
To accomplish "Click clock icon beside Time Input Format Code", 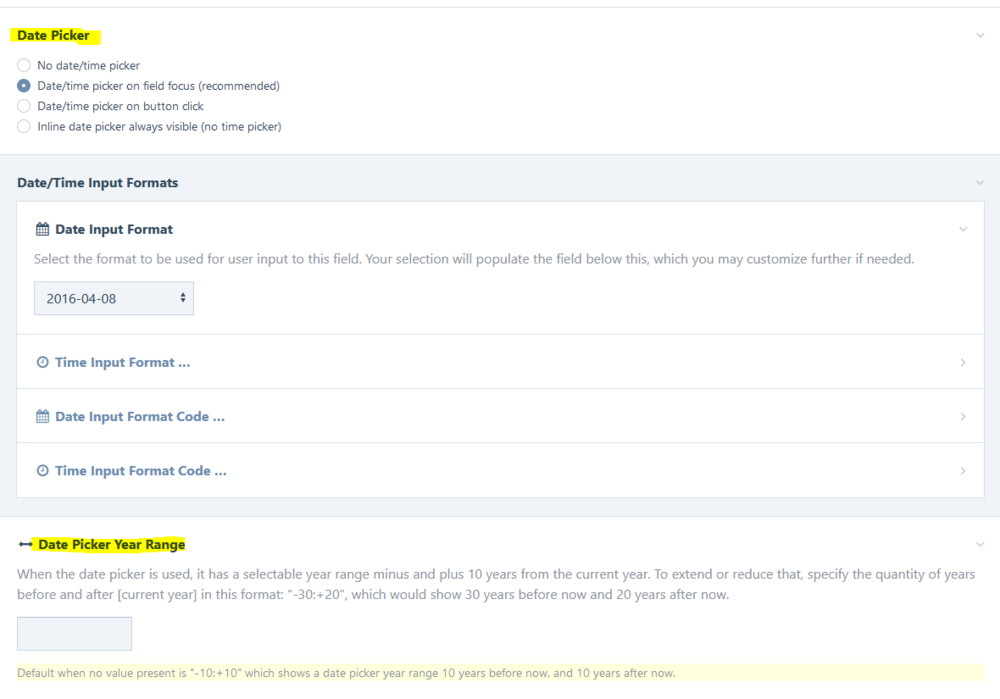I will coord(42,470).
